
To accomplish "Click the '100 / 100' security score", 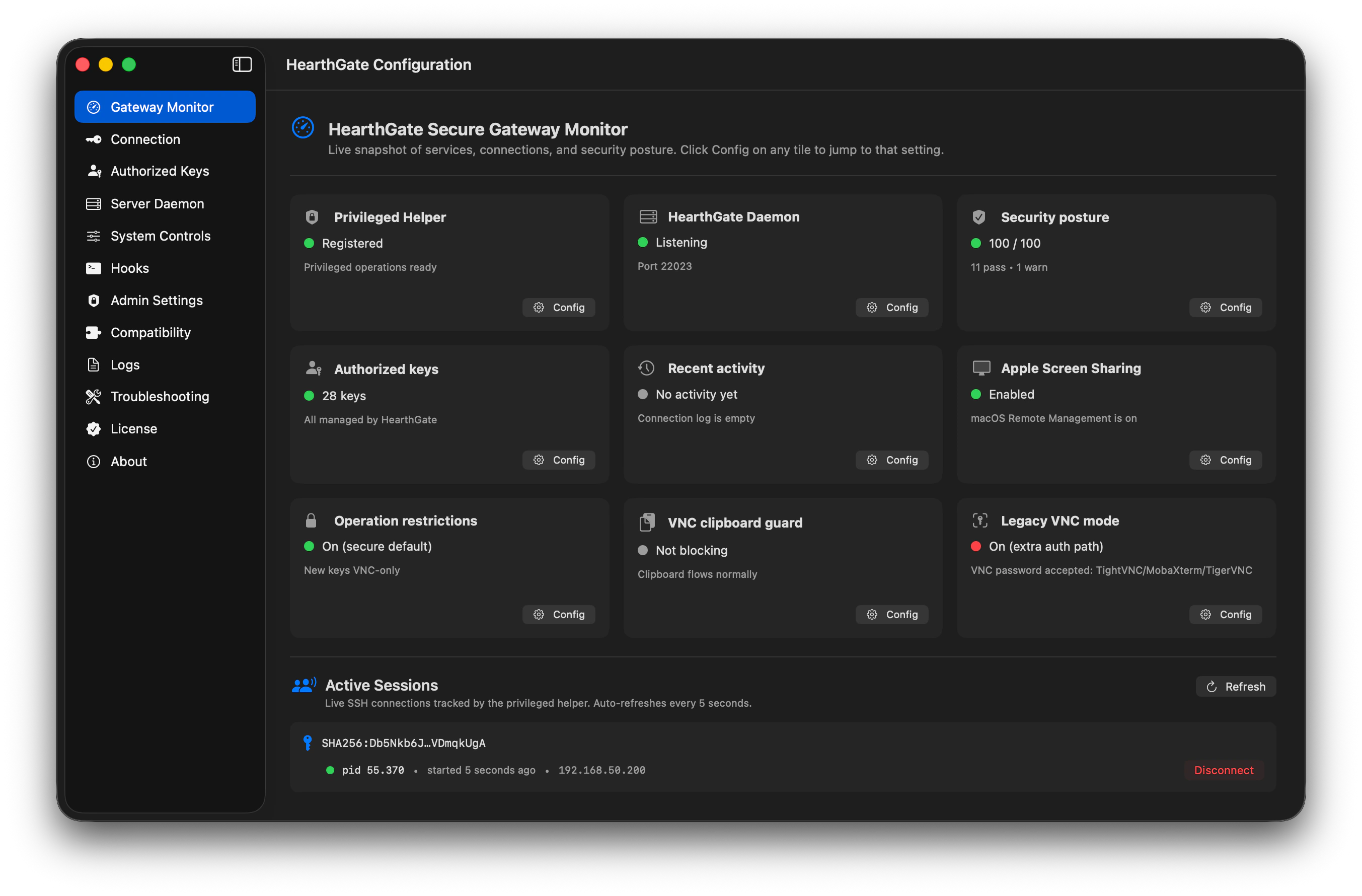I will point(1015,243).
